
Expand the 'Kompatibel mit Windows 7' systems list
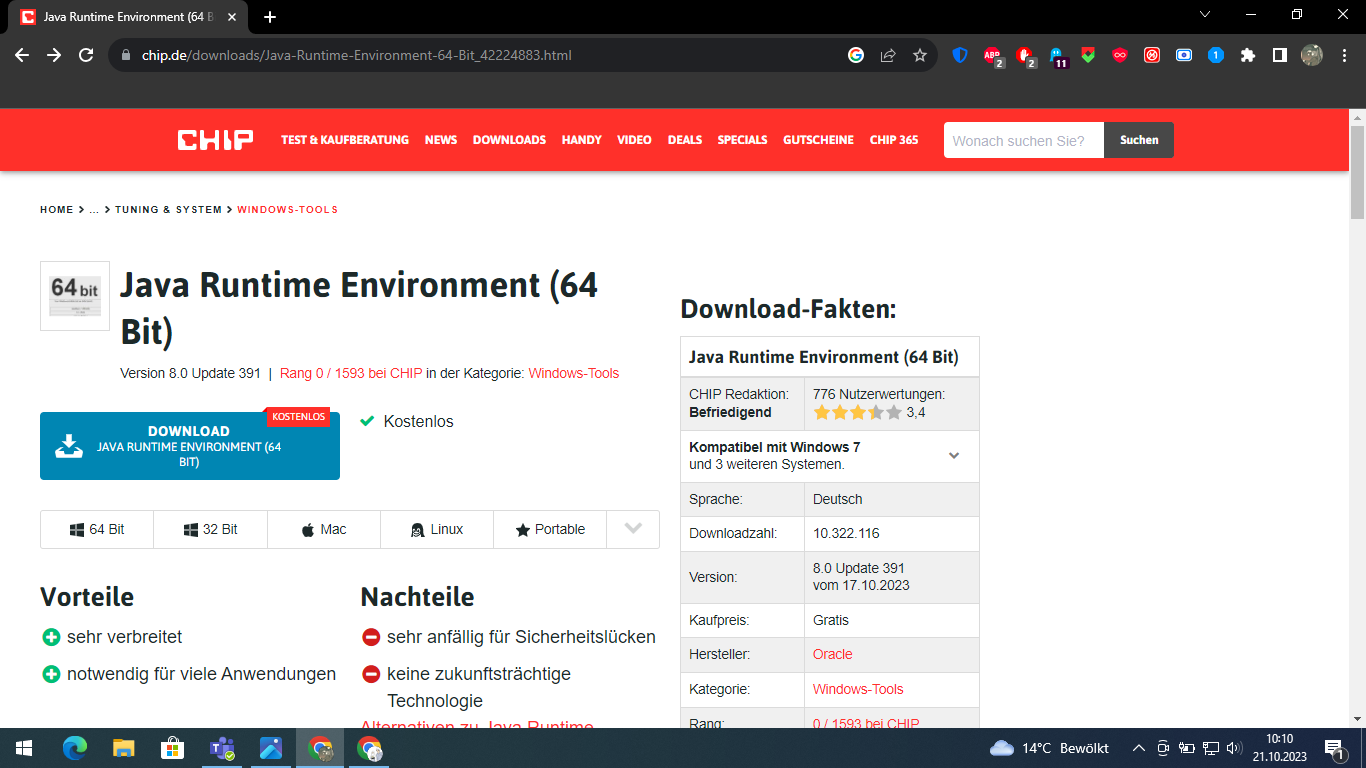tap(954, 456)
